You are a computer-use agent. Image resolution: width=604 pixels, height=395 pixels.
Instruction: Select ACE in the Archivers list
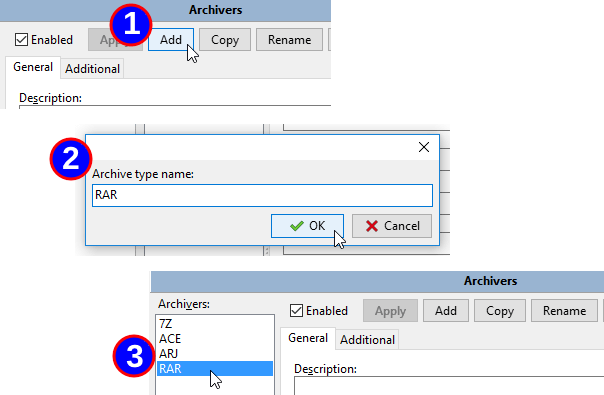[x=215, y=339]
